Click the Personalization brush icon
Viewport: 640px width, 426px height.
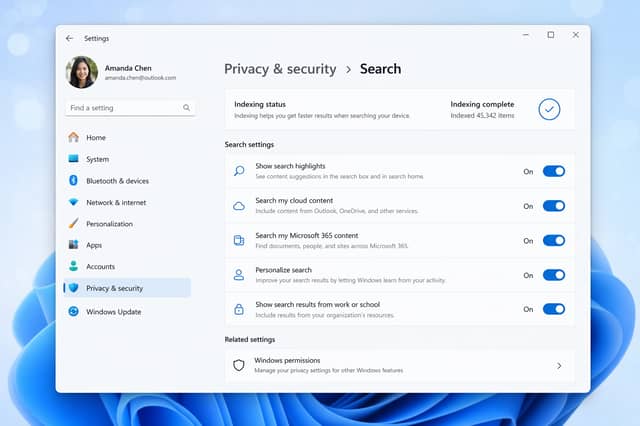[73, 224]
